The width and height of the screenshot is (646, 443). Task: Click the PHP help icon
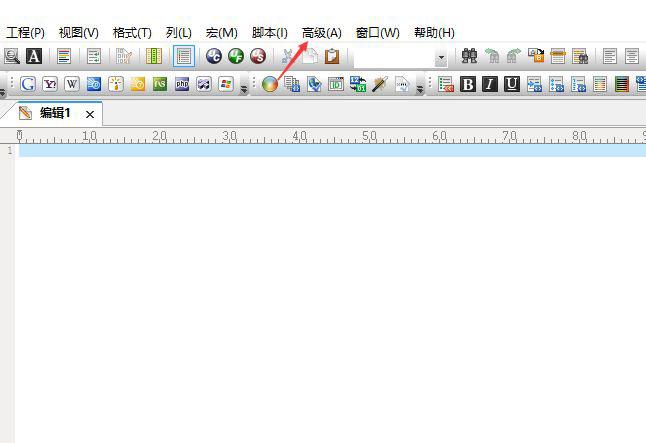[x=182, y=85]
